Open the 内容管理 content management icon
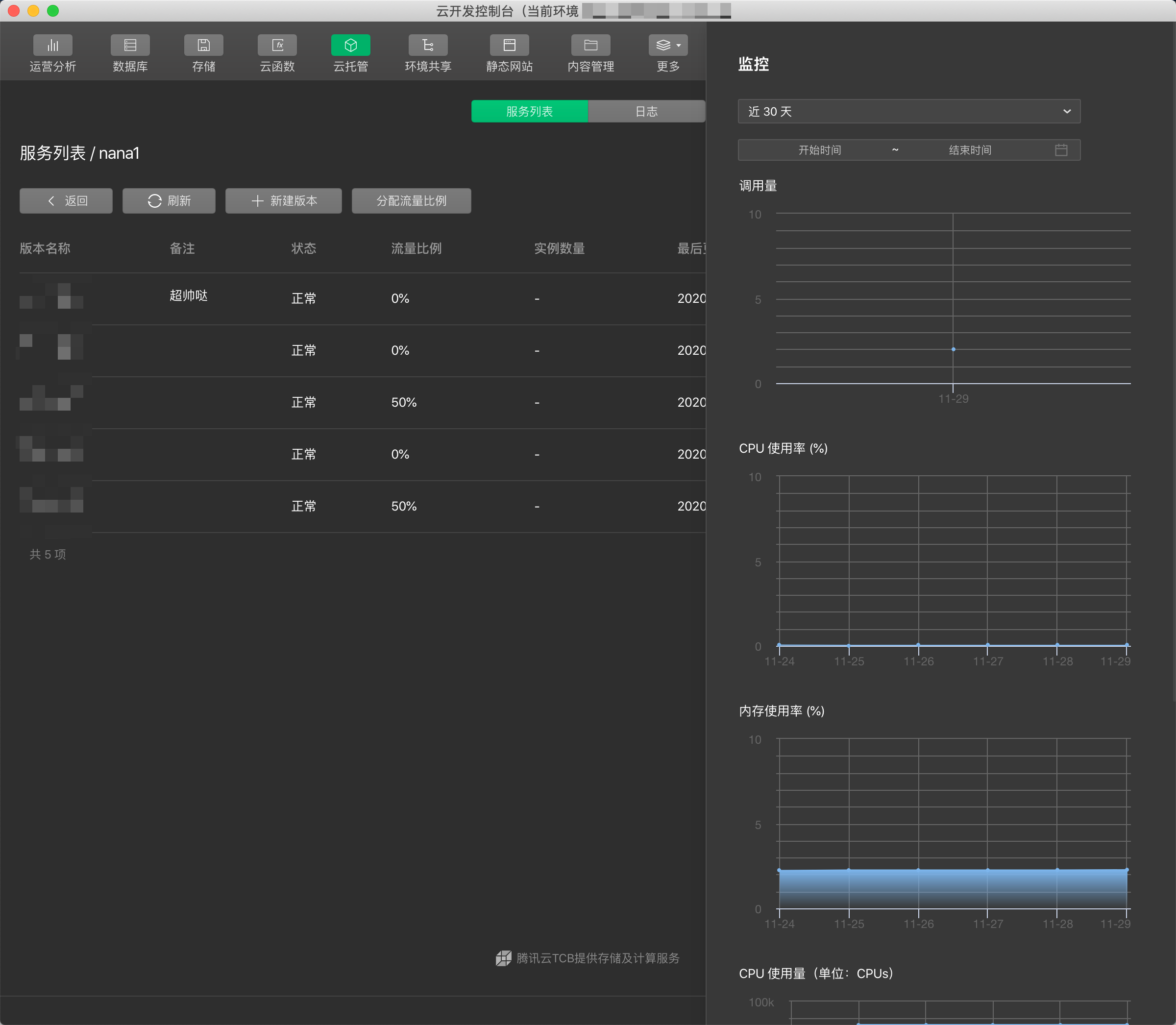Image resolution: width=1176 pixels, height=1025 pixels. [x=590, y=46]
